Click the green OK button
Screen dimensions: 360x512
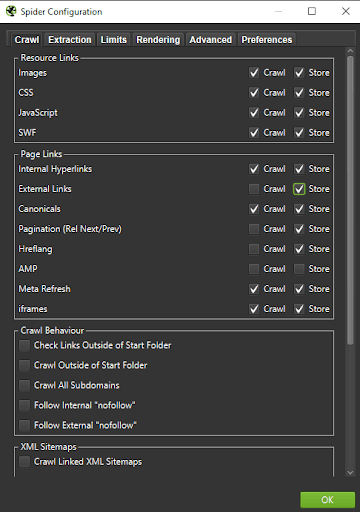(x=327, y=500)
